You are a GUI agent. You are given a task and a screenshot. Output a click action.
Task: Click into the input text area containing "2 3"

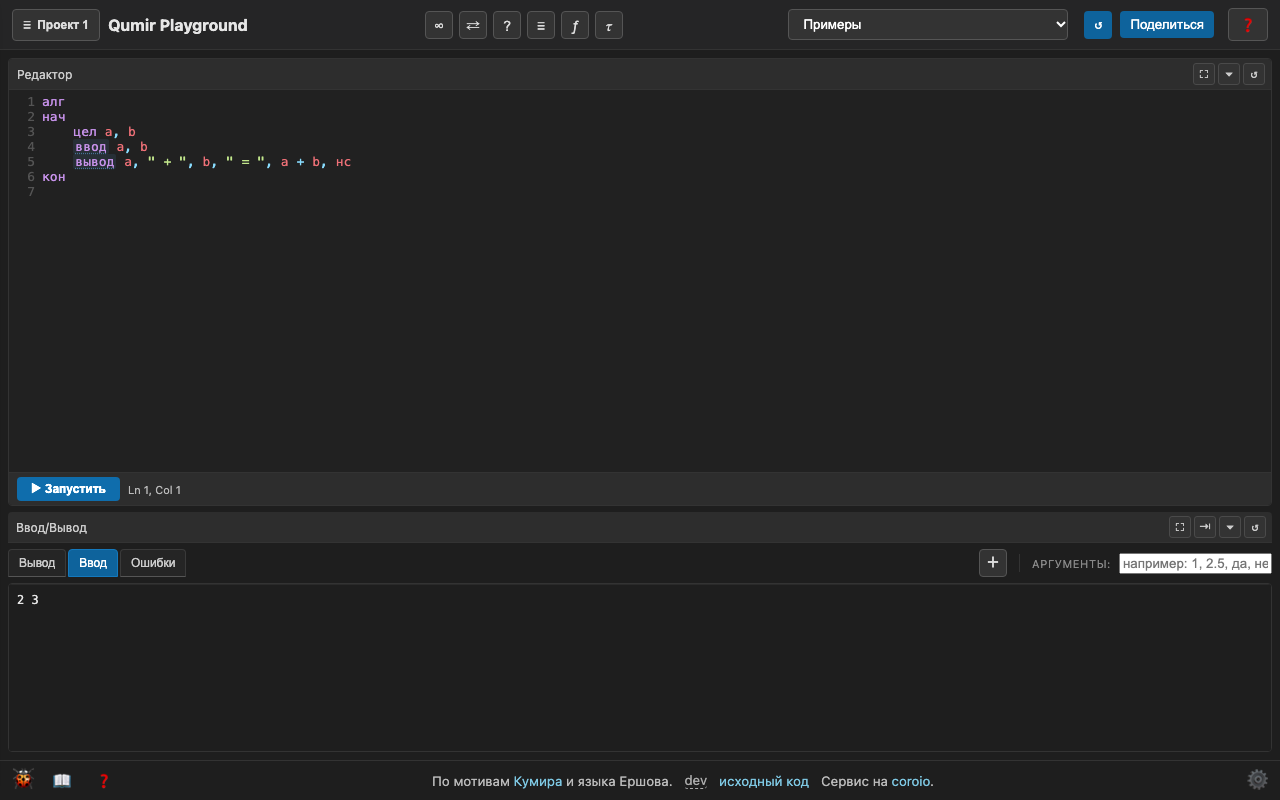pyautogui.click(x=640, y=667)
